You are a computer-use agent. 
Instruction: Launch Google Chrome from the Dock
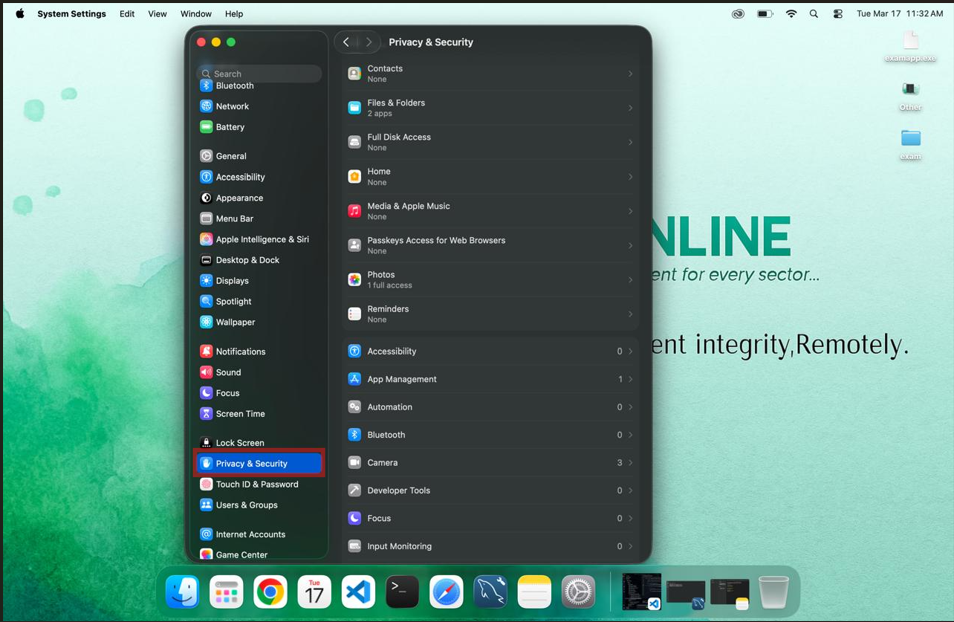point(270,592)
